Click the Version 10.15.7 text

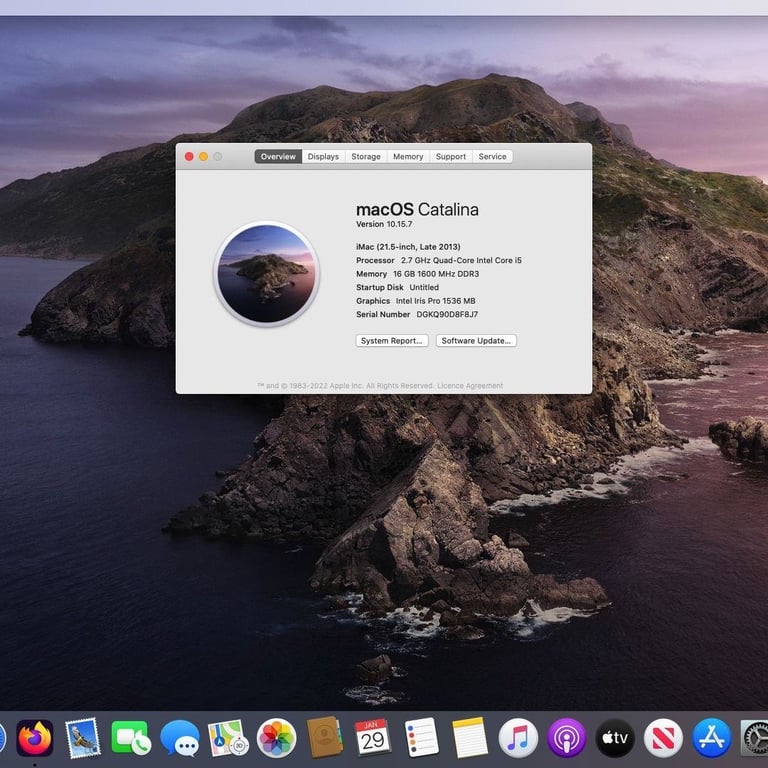click(384, 224)
